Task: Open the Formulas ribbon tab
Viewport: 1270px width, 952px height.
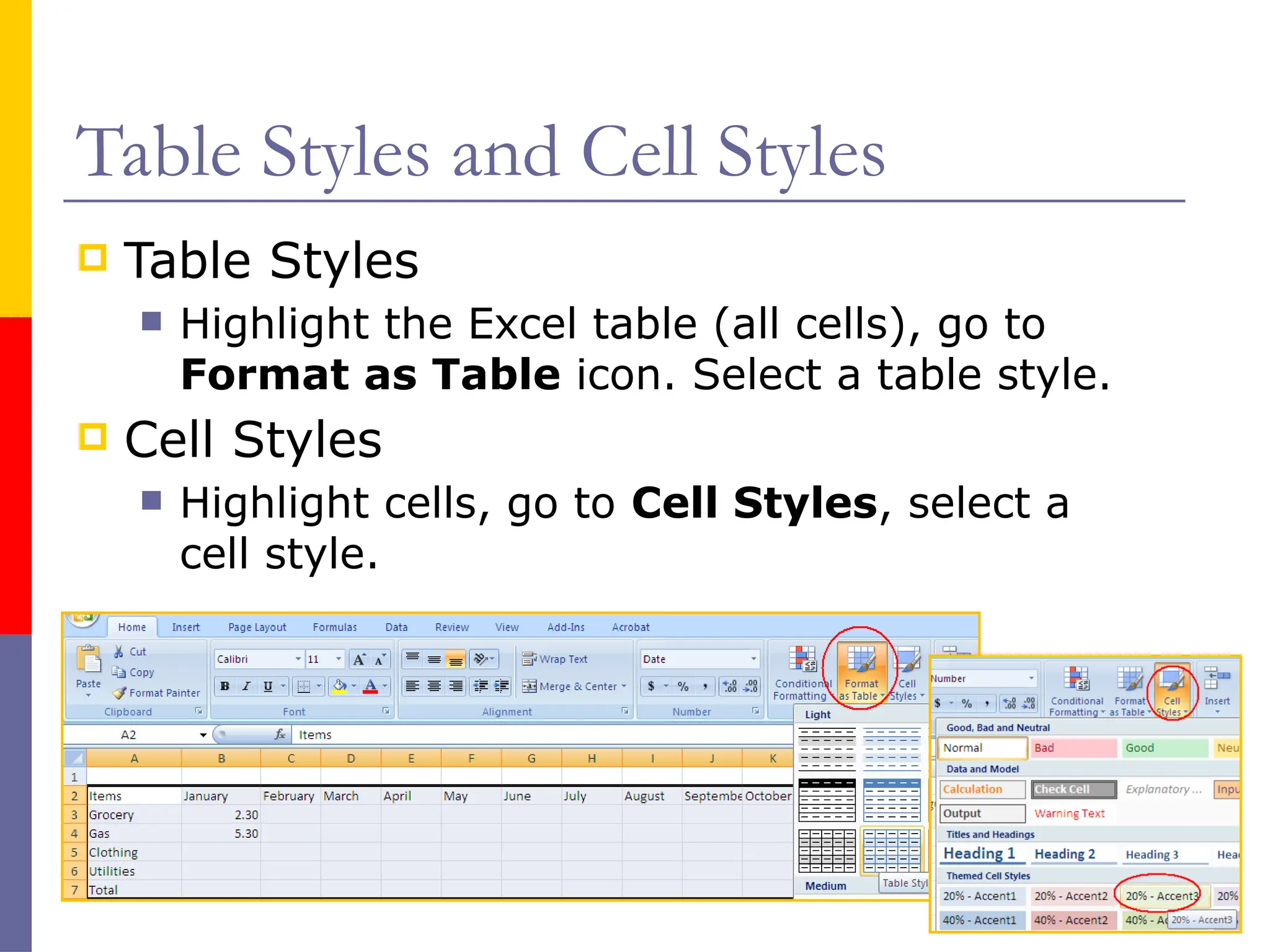Action: point(334,627)
